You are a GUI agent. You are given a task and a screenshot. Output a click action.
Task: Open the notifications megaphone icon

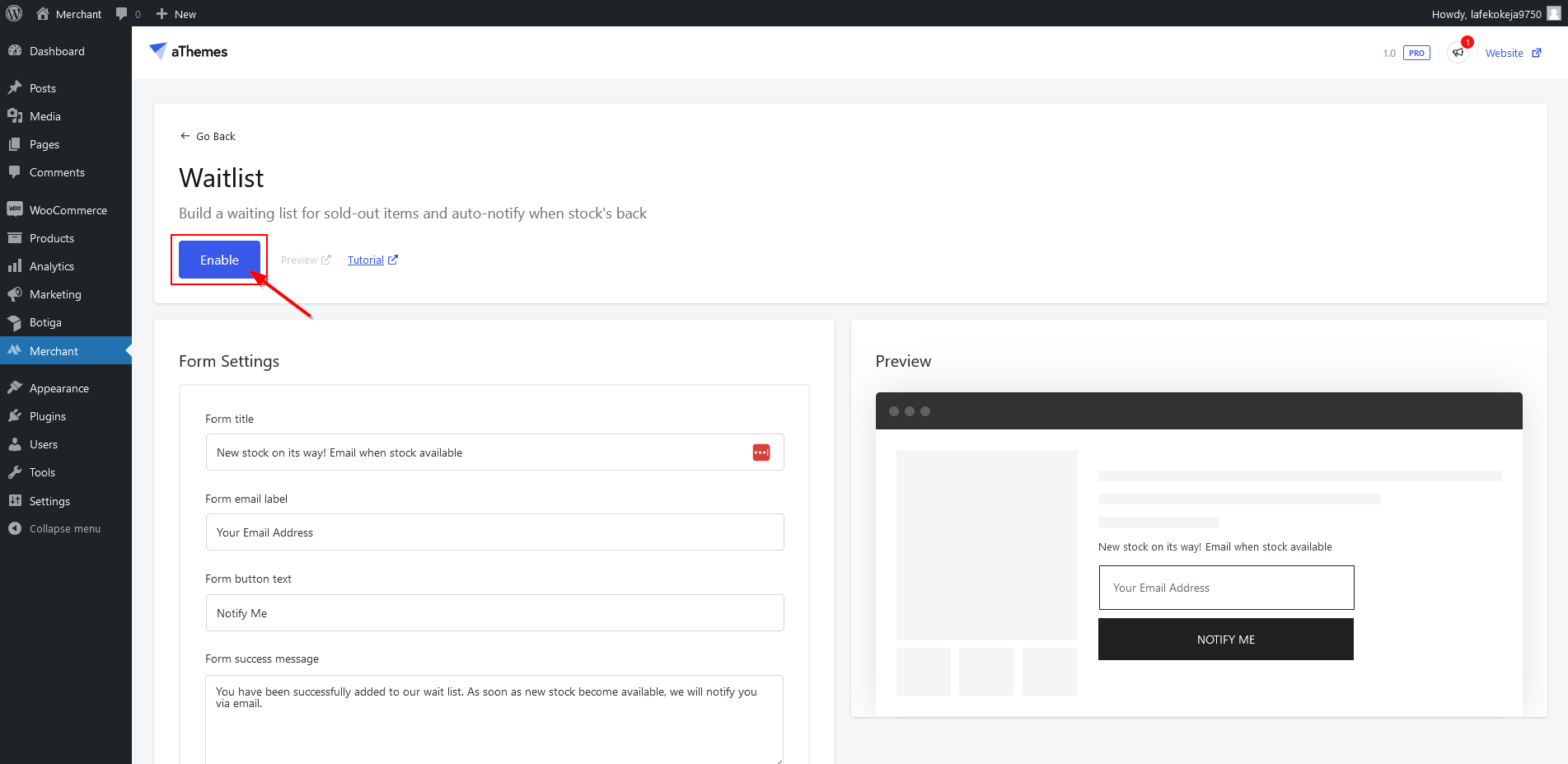coord(1458,53)
